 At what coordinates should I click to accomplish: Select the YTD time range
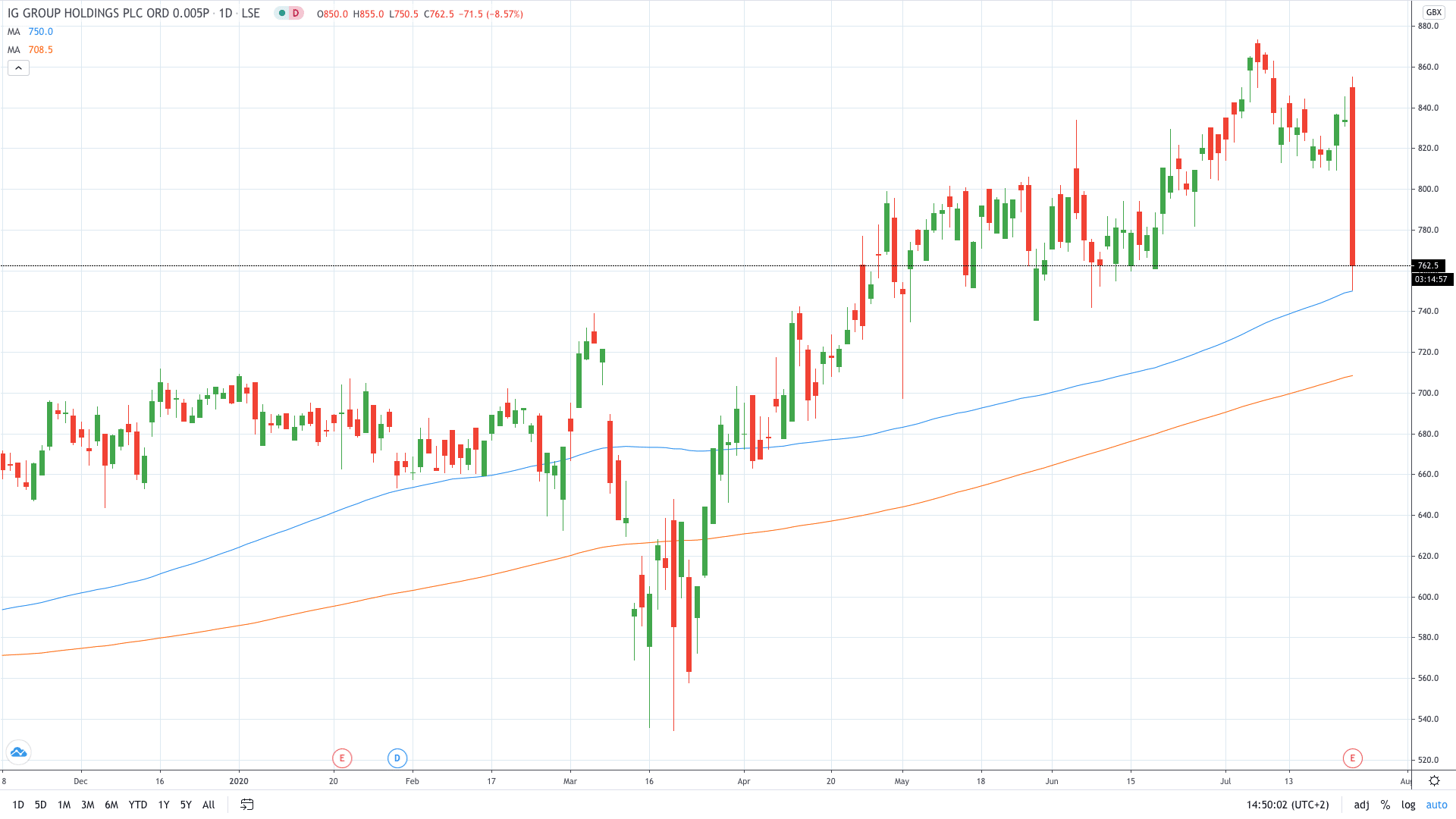click(x=137, y=805)
